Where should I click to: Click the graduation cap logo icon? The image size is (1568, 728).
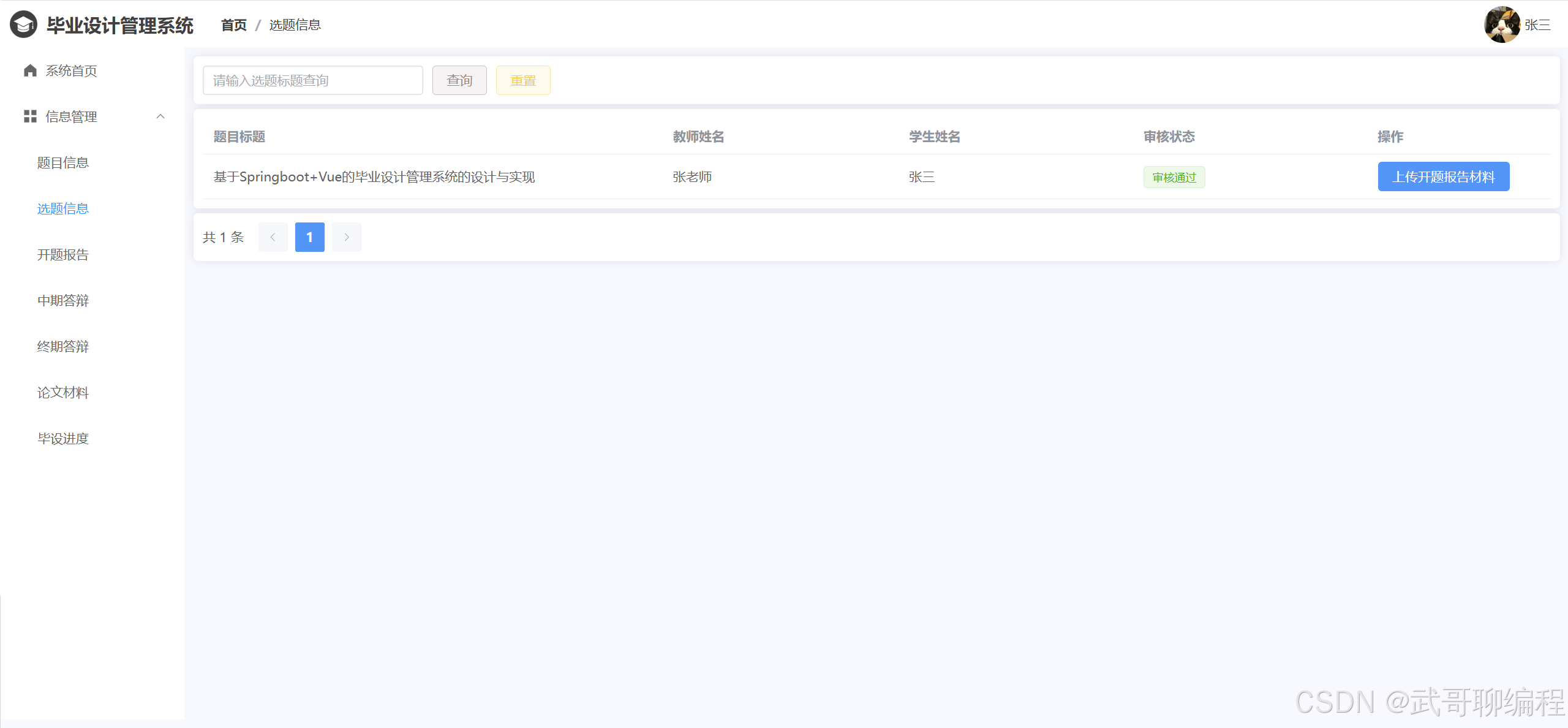[x=24, y=25]
